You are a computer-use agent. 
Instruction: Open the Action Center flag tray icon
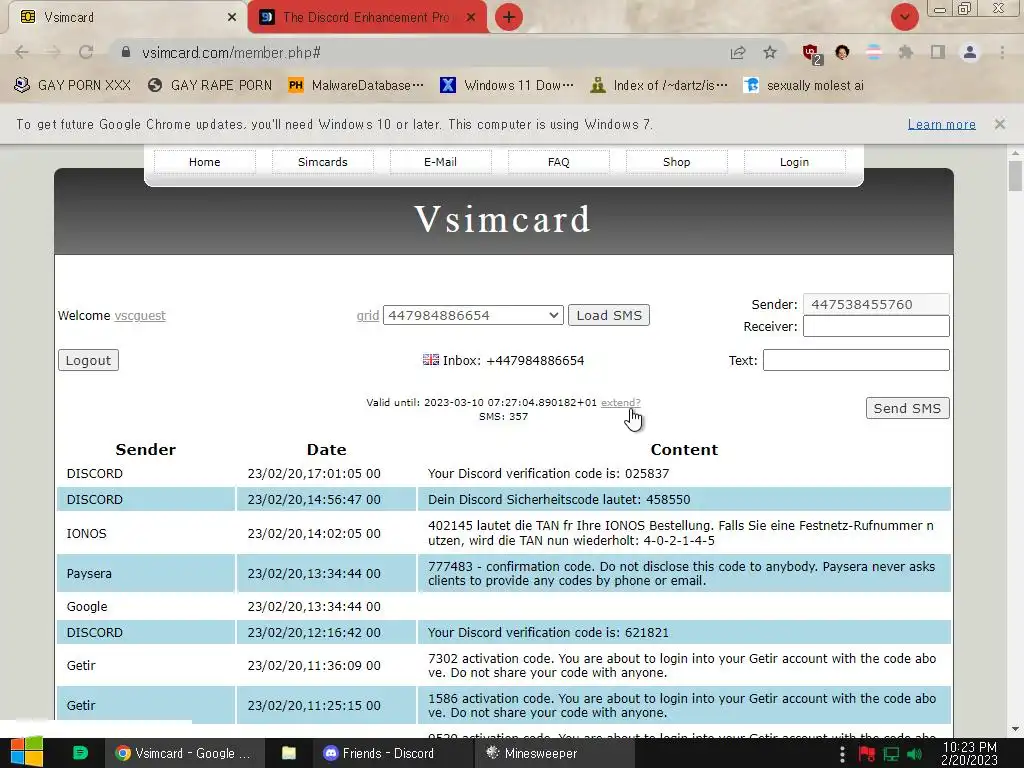(x=867, y=754)
